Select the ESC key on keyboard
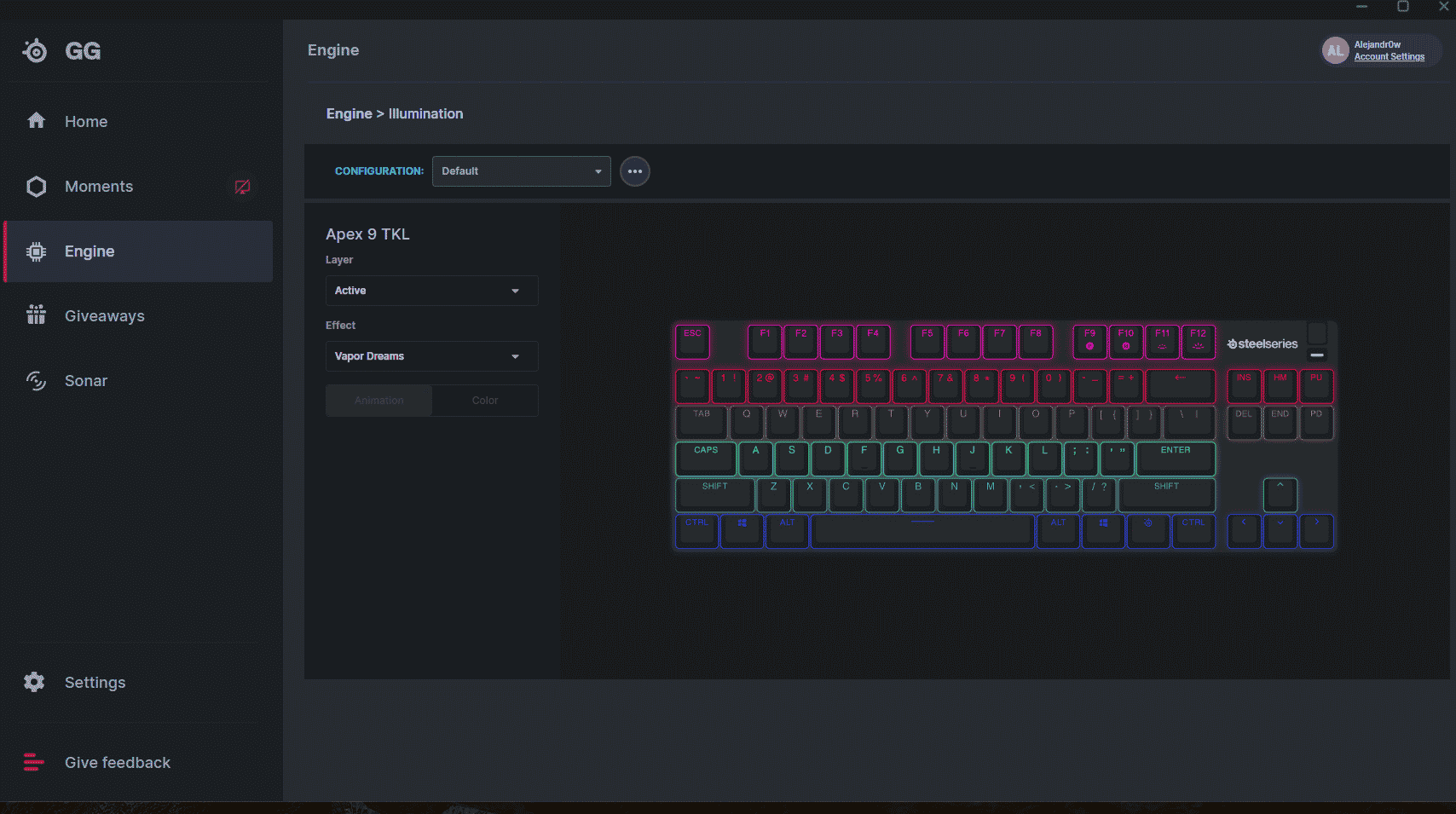The height and width of the screenshot is (814, 1456). (x=693, y=342)
